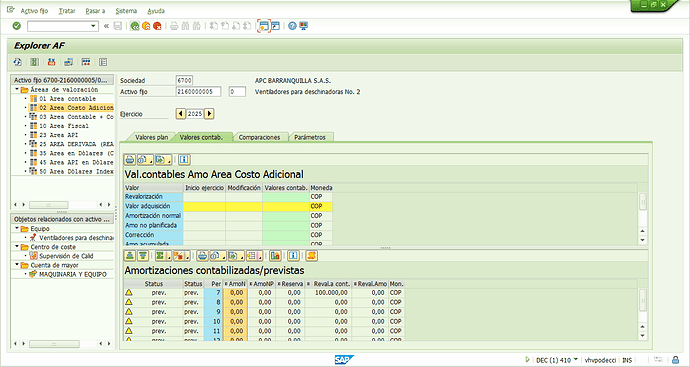Screen dimensions: 690x367
Task: Go to next Ejercicio year
Action: pos(209,114)
